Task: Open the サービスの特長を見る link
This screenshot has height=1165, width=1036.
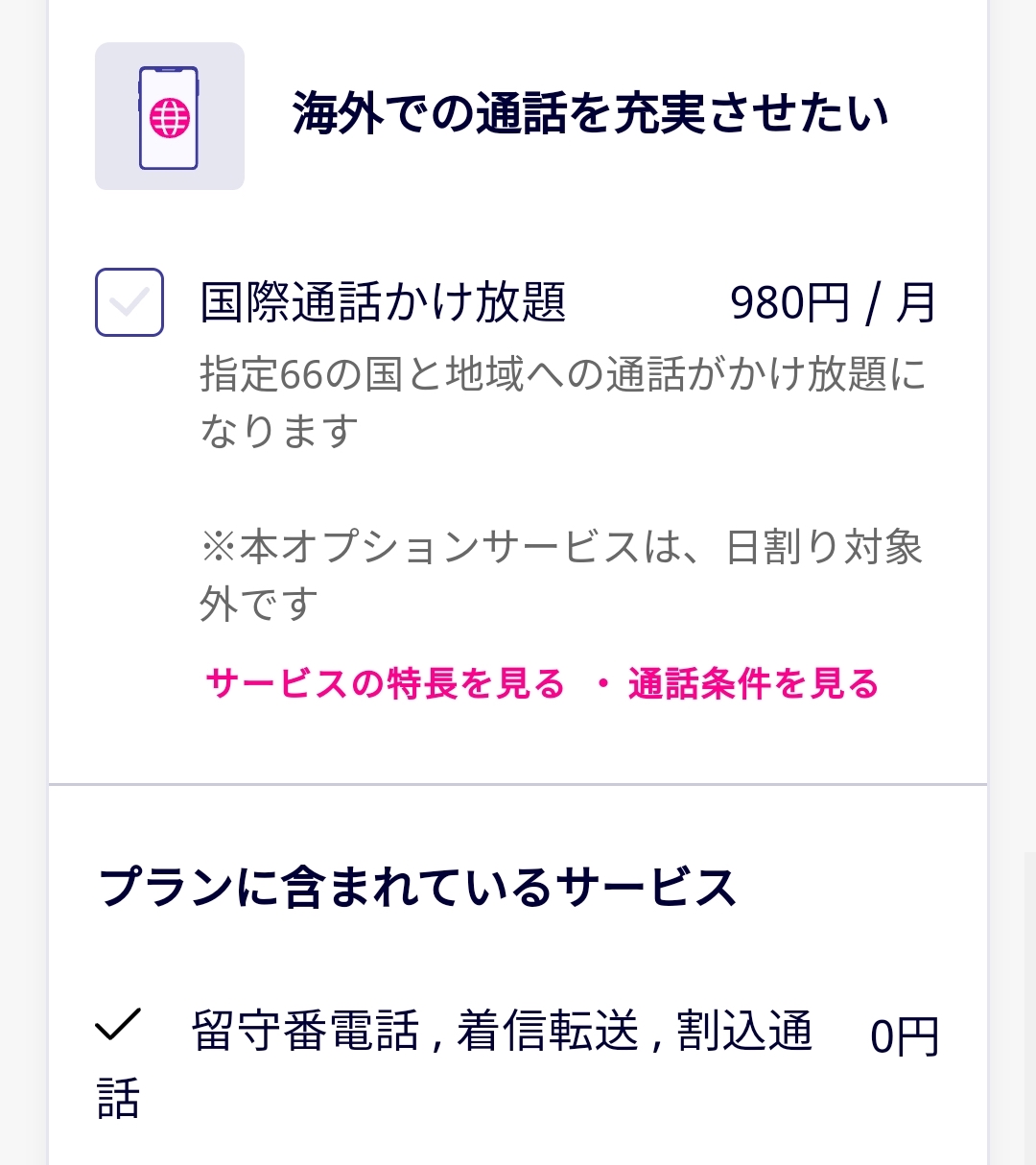Action: (386, 684)
